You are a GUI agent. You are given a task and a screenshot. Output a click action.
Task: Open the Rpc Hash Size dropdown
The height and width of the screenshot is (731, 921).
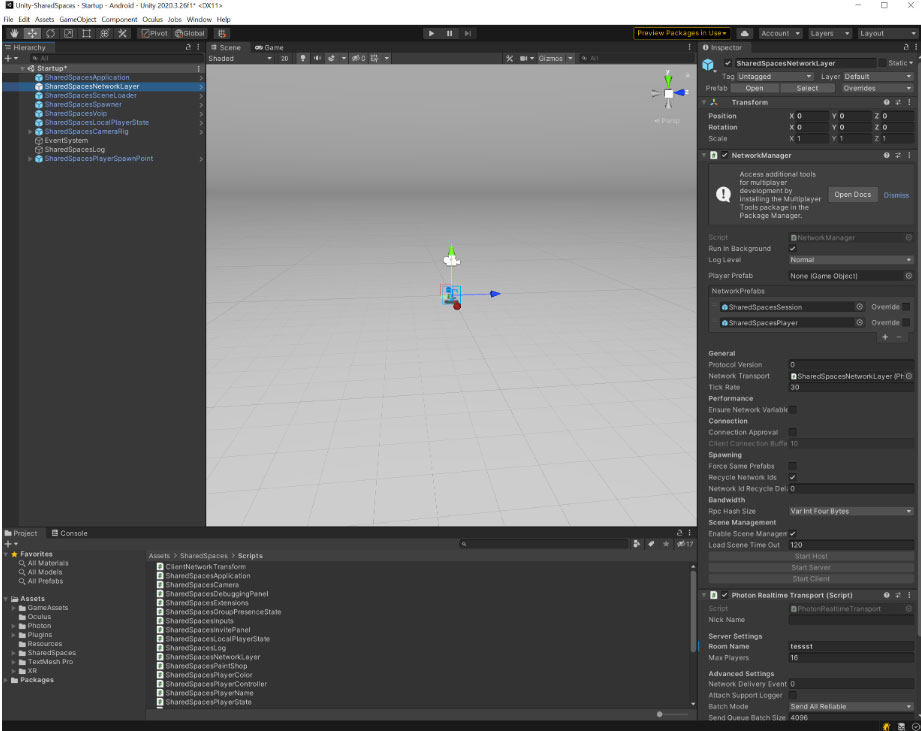point(851,511)
